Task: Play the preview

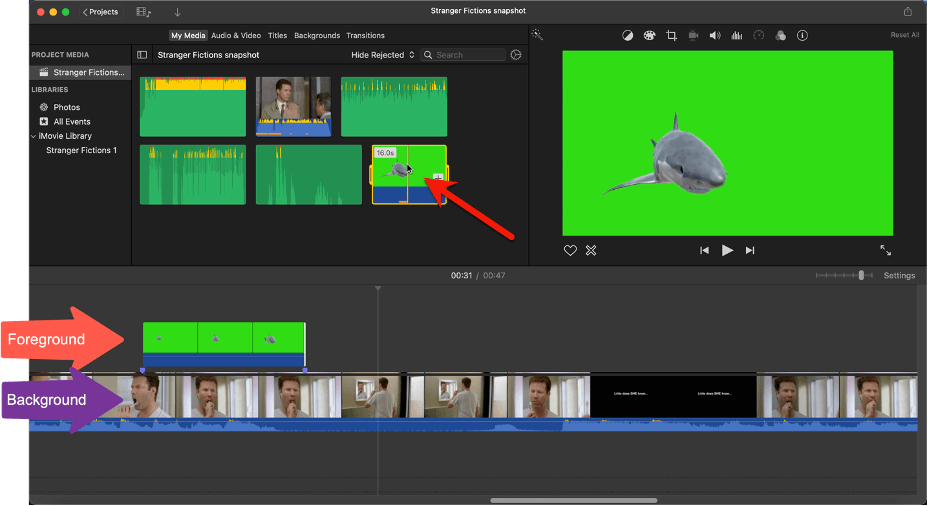Action: point(727,250)
